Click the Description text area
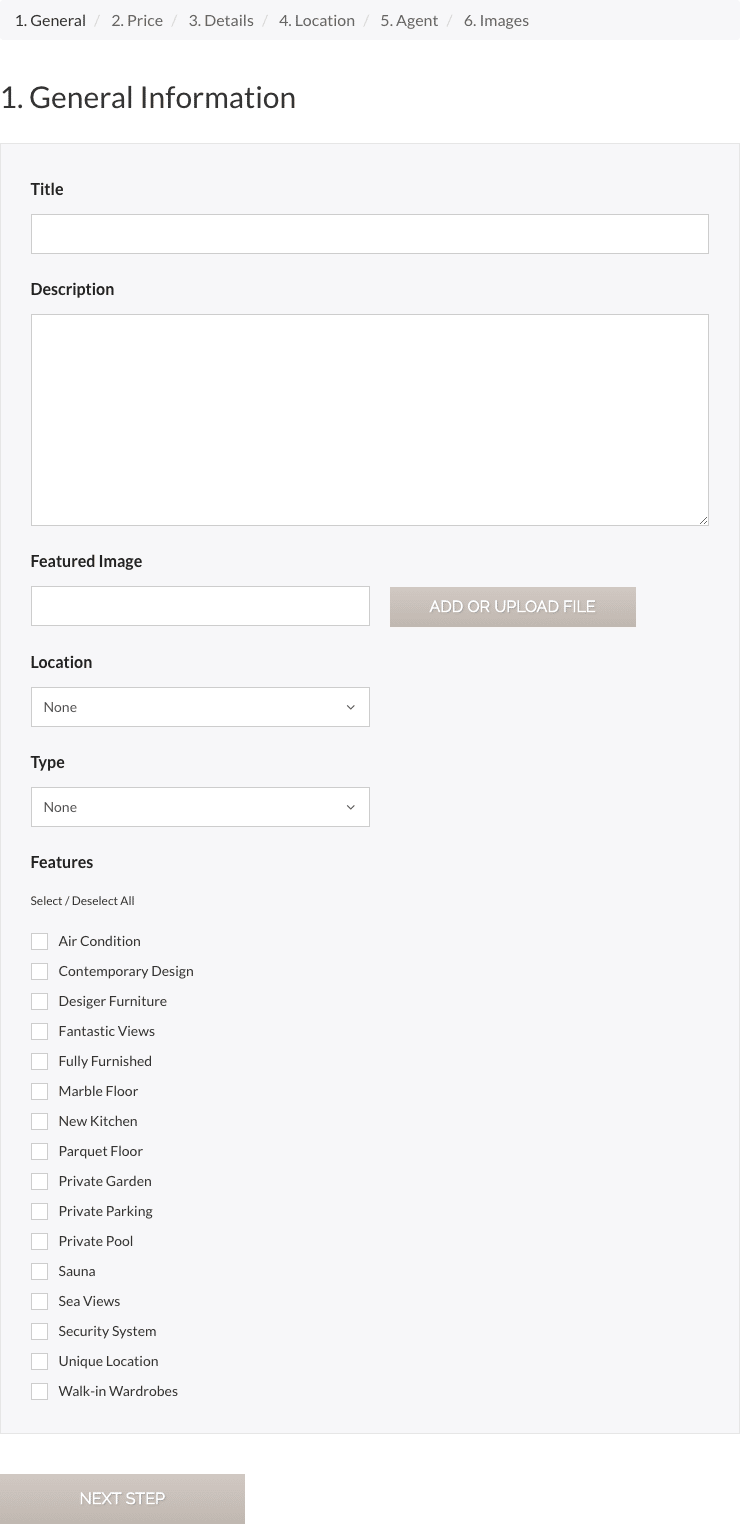This screenshot has width=740, height=1524. pos(369,419)
